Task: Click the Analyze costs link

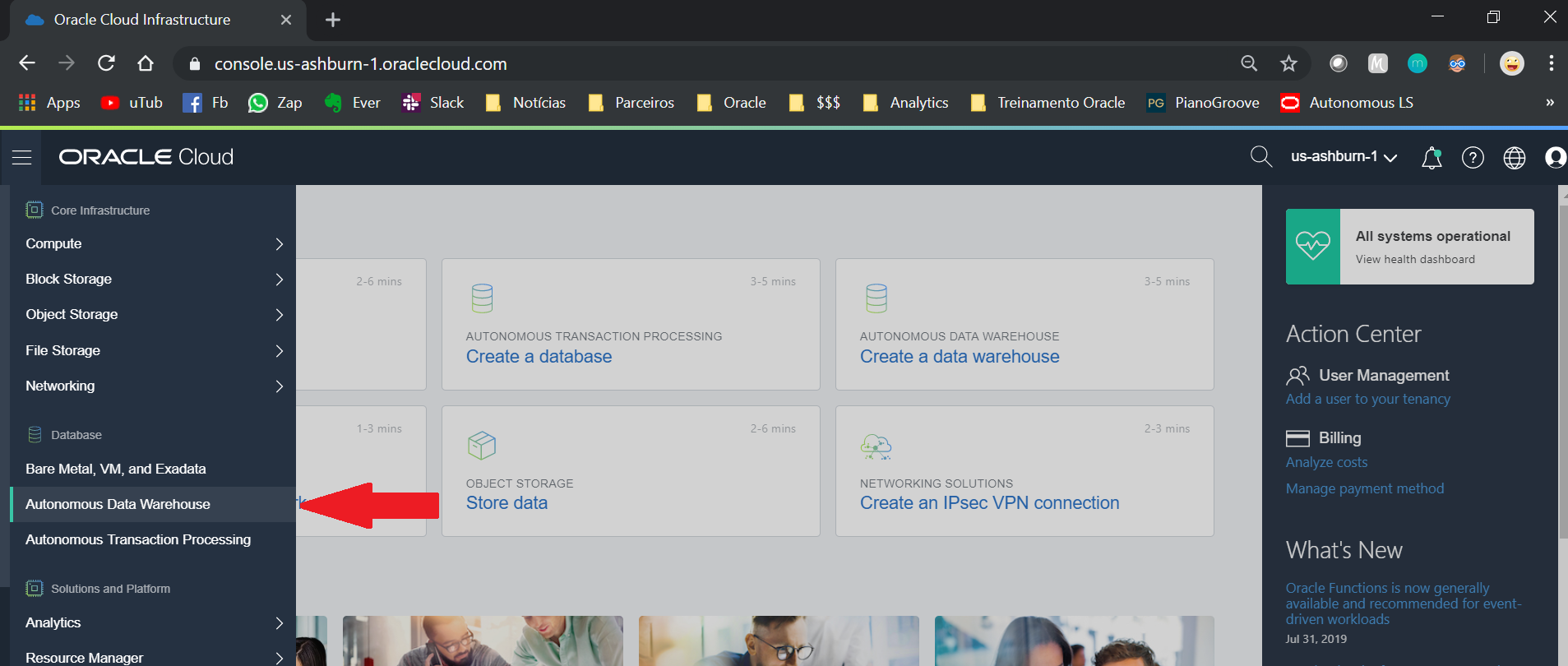Action: click(1326, 462)
